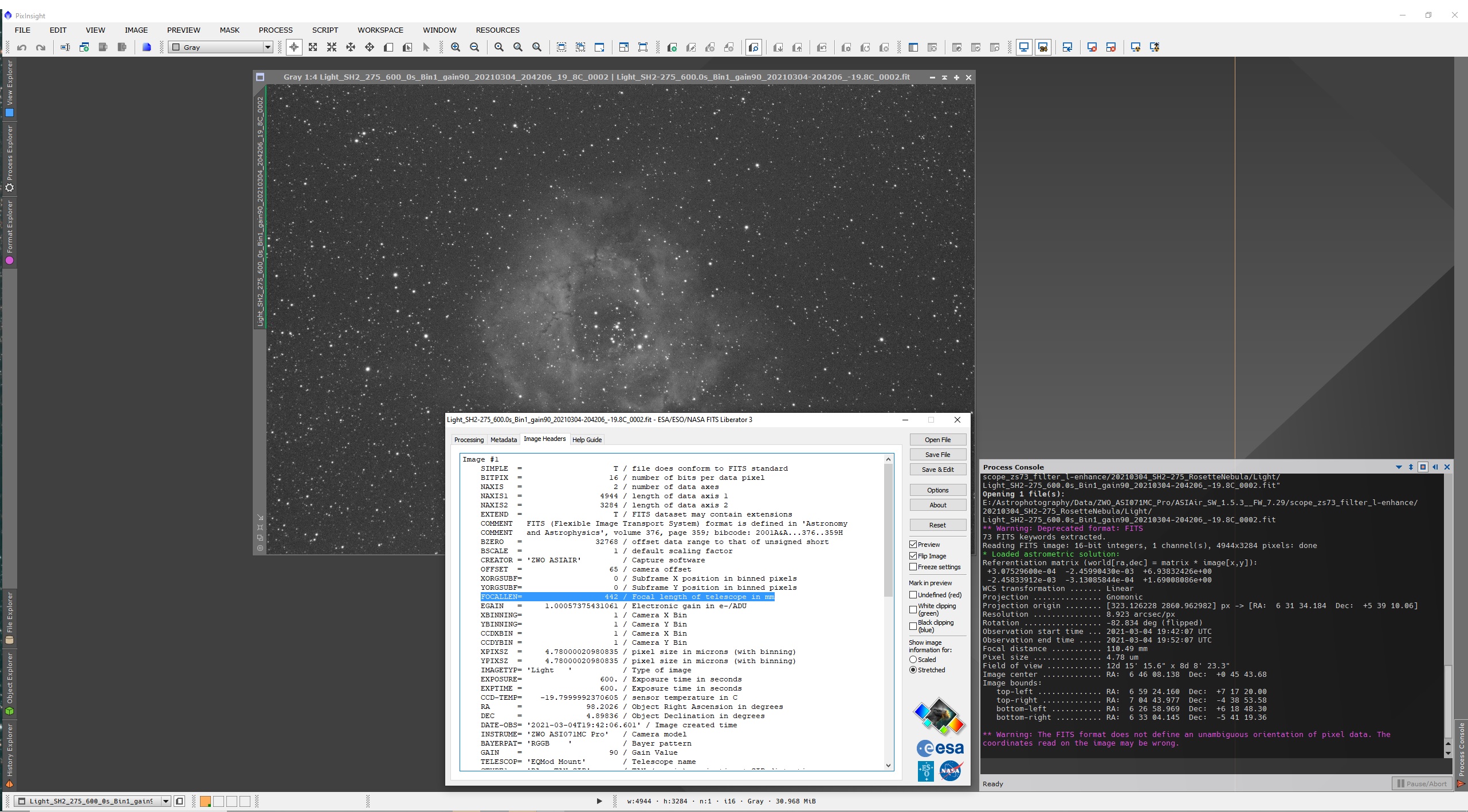The image size is (1468, 812).
Task: Open the History Explorer side panel
Action: pyautogui.click(x=9, y=755)
